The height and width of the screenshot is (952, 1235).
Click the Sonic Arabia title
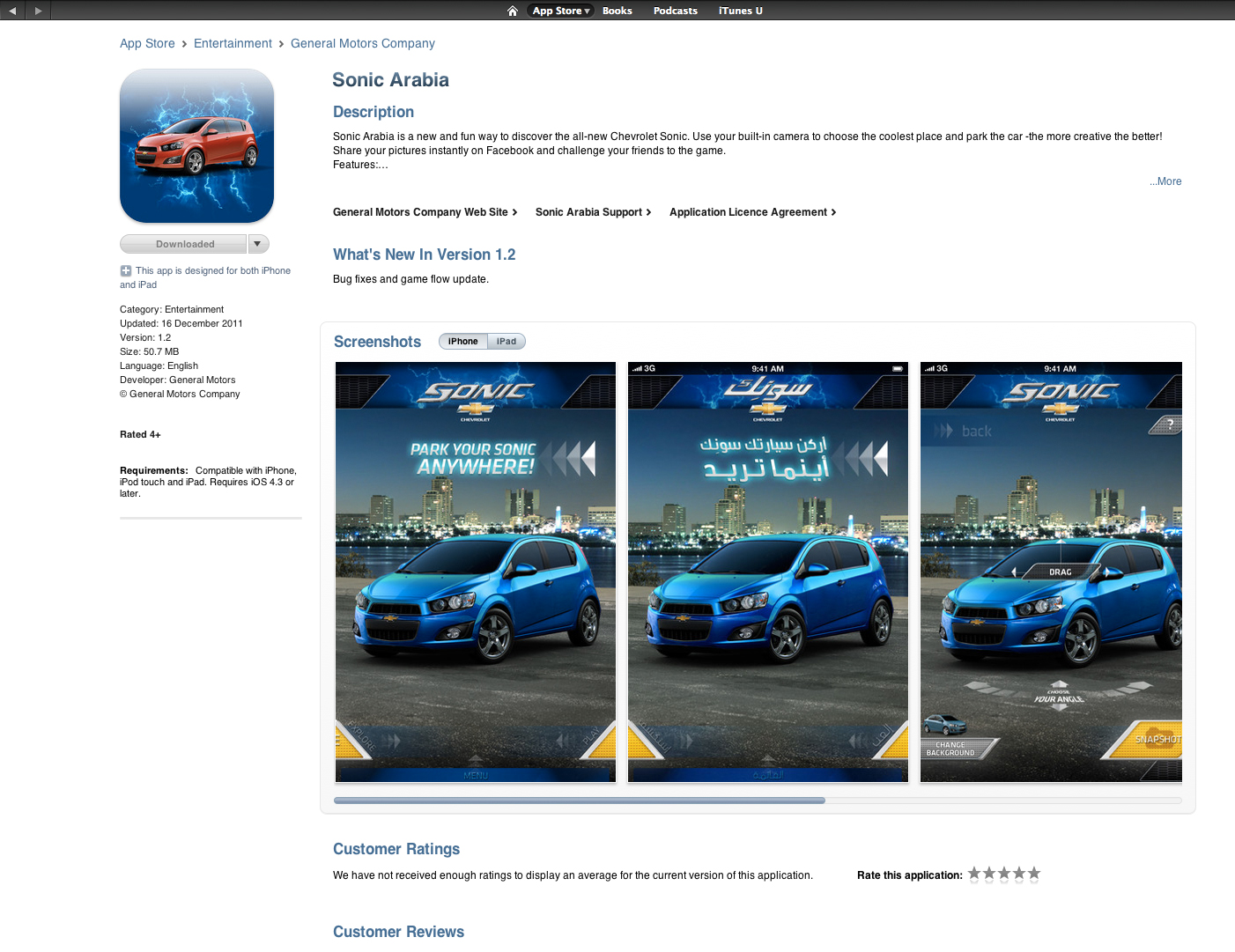tap(390, 80)
